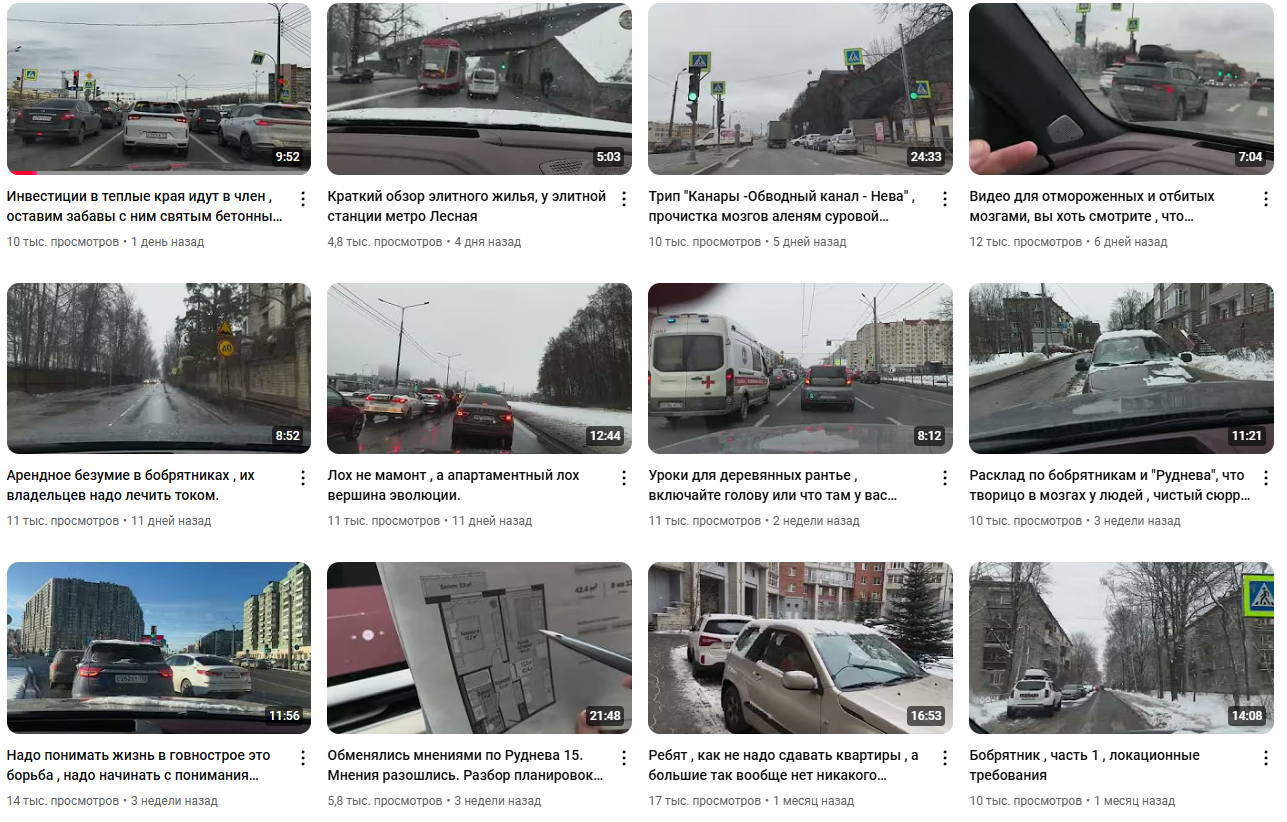The width and height of the screenshot is (1287, 822).
Task: Play the 24:33 video with traffic lights thumbnail
Action: [800, 89]
